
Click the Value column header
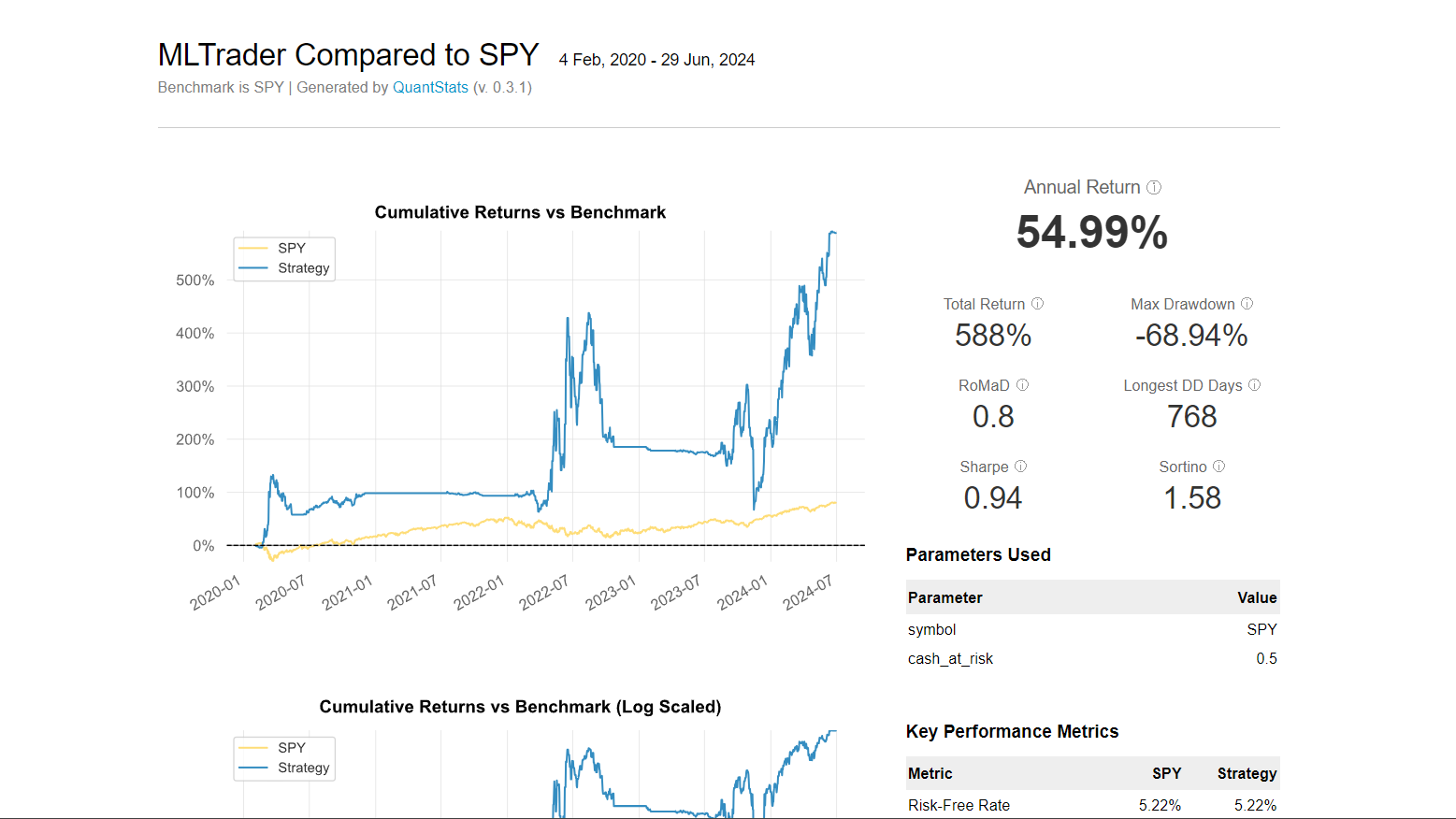coord(1257,597)
